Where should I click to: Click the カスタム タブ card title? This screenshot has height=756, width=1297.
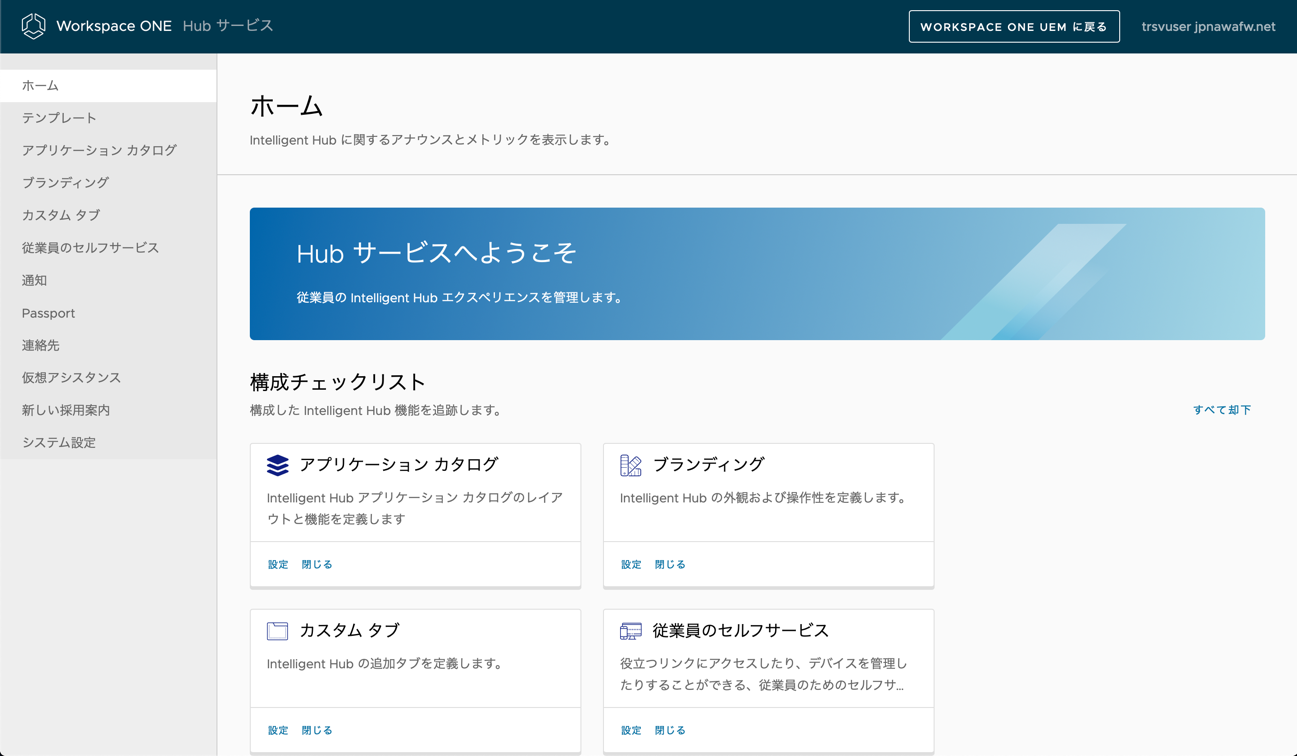point(349,631)
